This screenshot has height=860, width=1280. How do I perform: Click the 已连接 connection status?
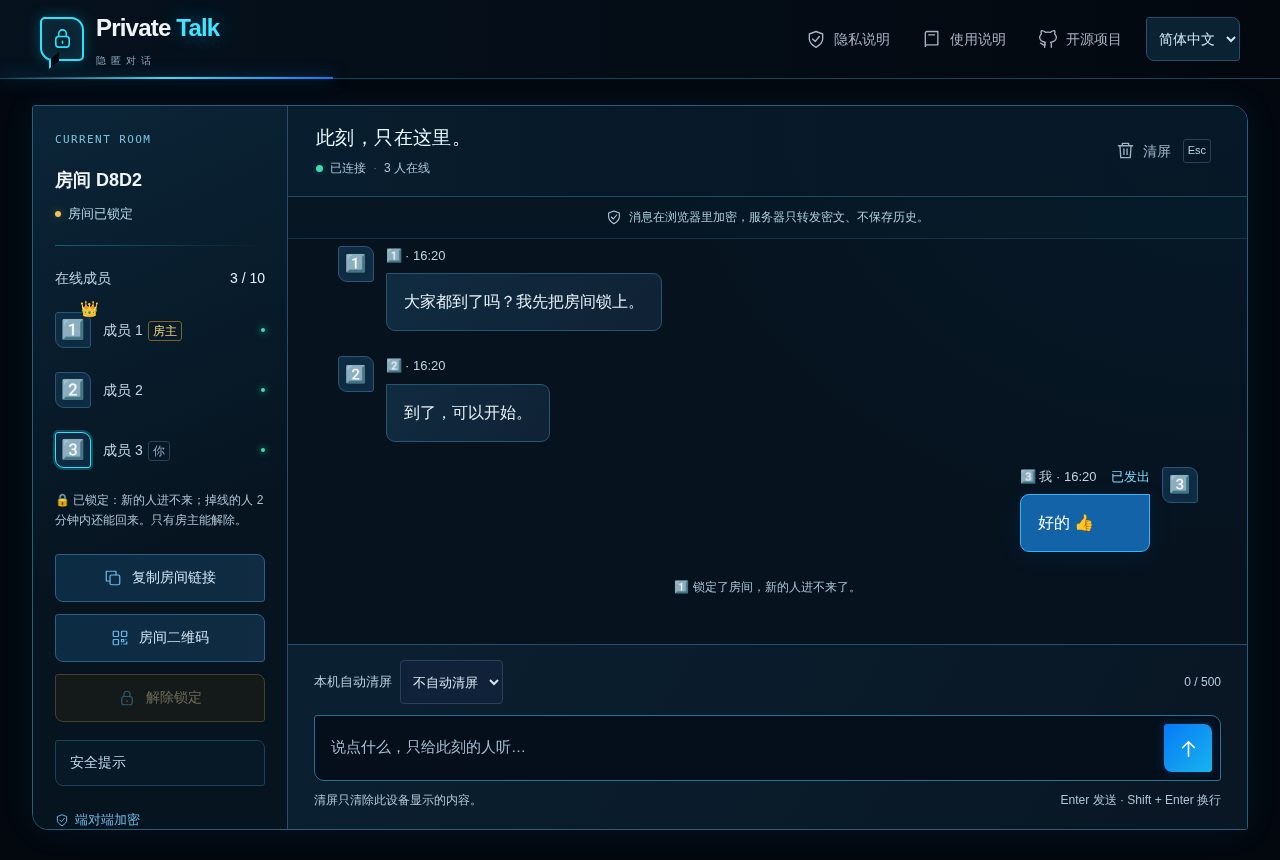coord(348,168)
